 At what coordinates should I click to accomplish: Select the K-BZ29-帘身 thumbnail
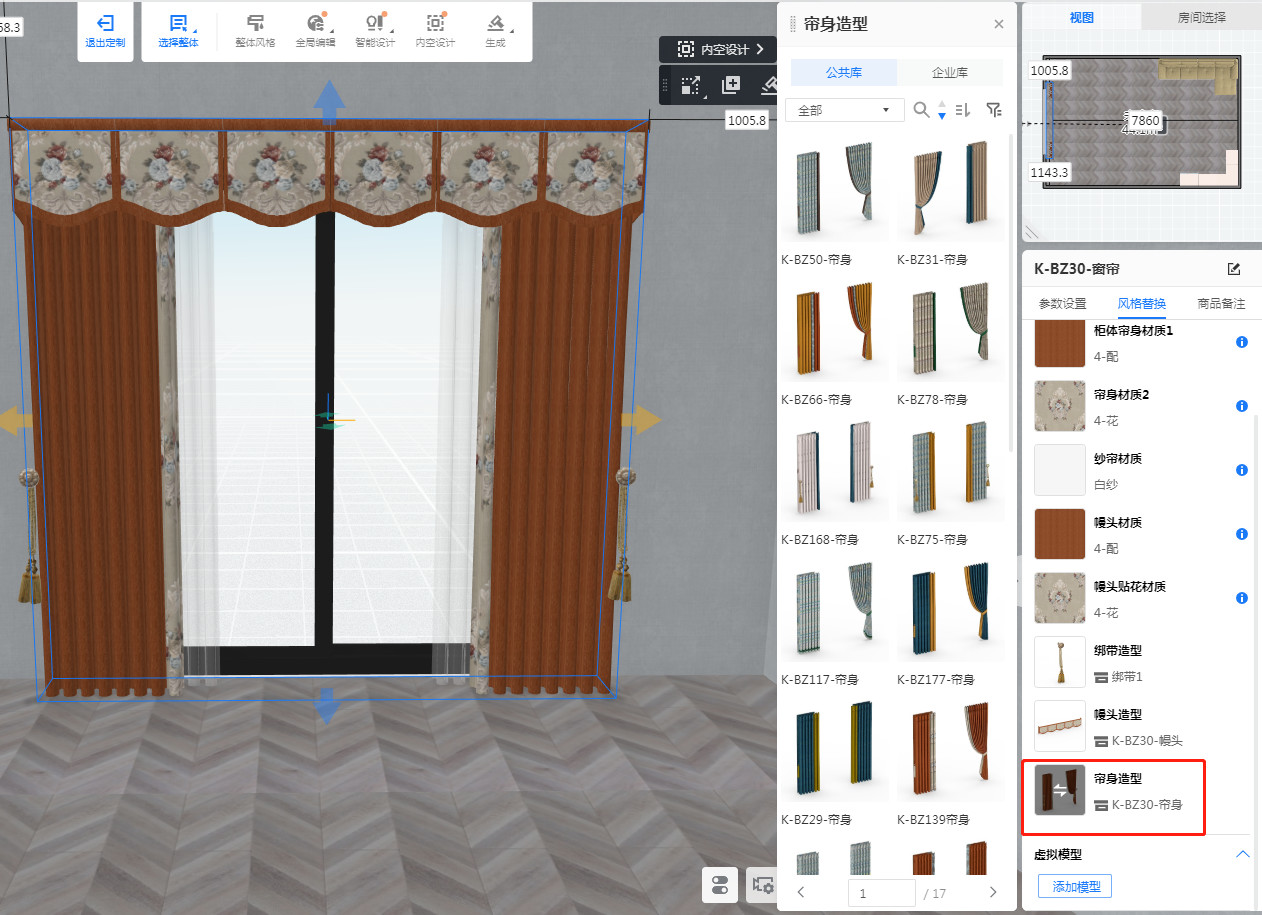point(834,746)
